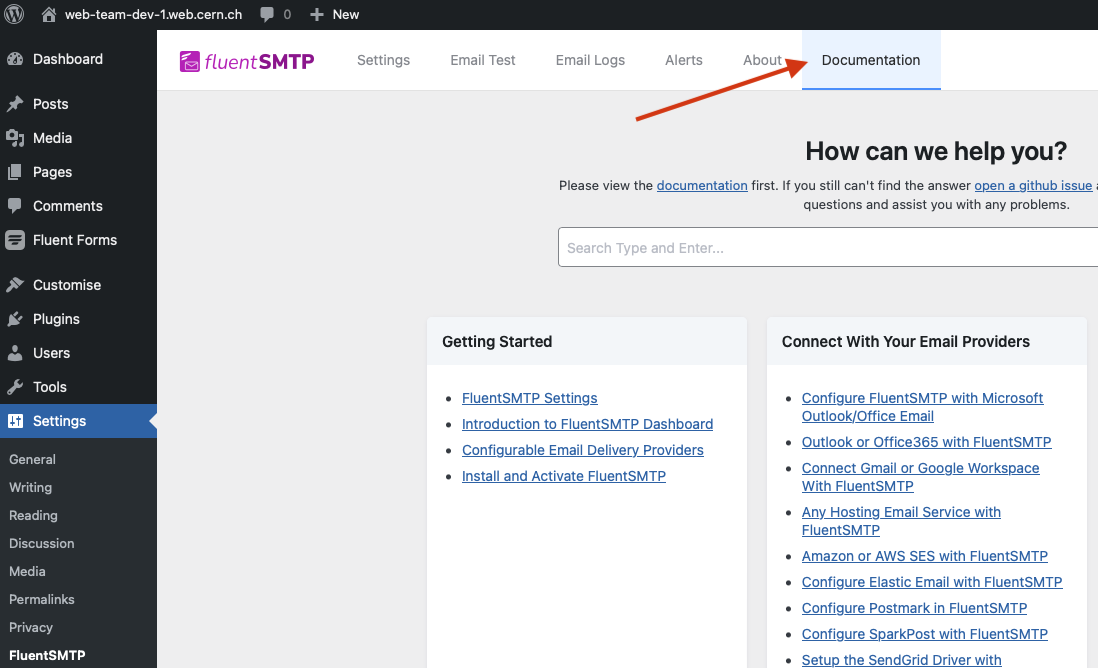
Task: Open web-team-dev-1.web.cern.ch site link
Action: click(153, 15)
